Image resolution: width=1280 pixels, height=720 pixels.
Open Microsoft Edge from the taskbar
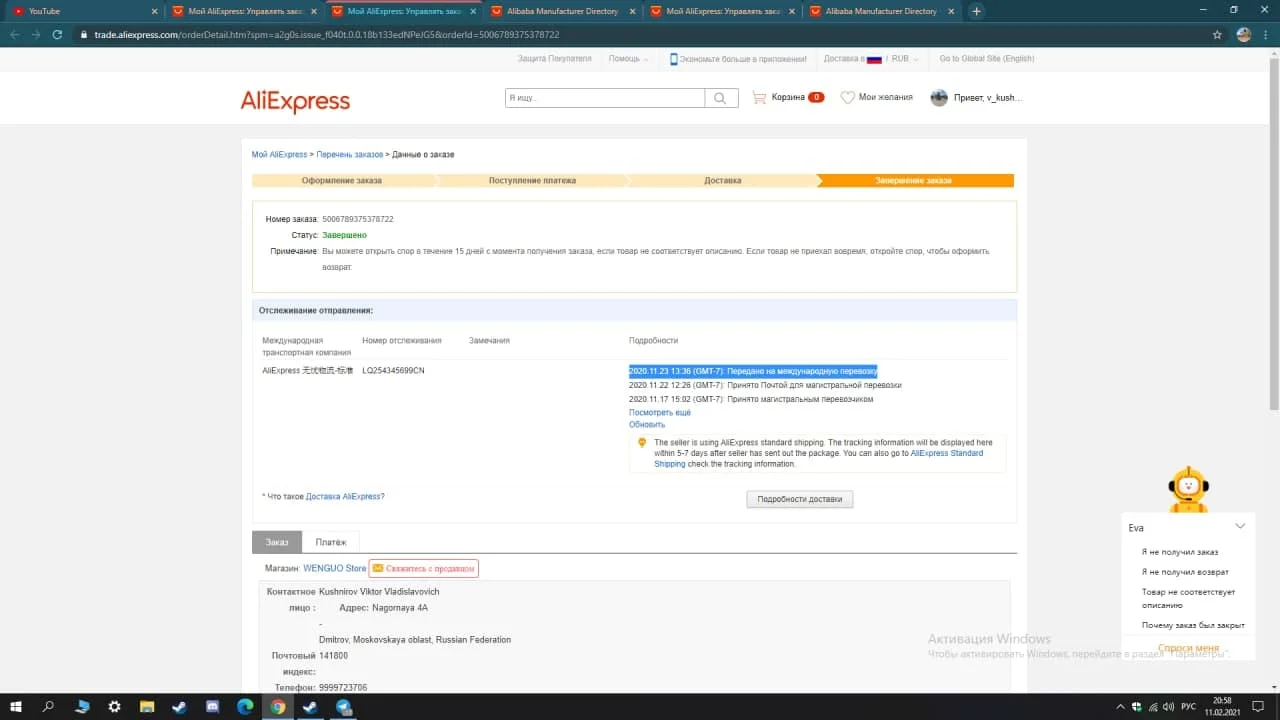pyautogui.click(x=245, y=706)
